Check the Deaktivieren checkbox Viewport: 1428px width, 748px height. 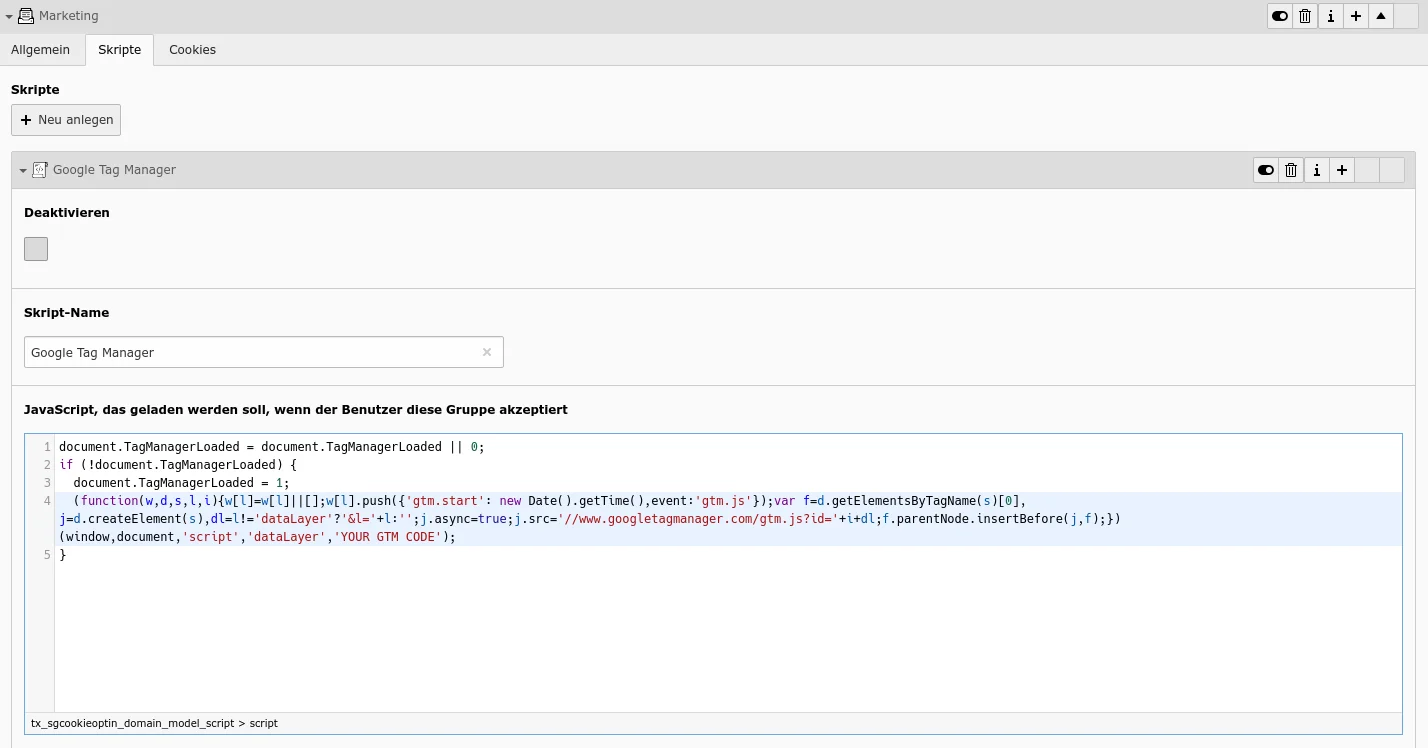point(35,248)
